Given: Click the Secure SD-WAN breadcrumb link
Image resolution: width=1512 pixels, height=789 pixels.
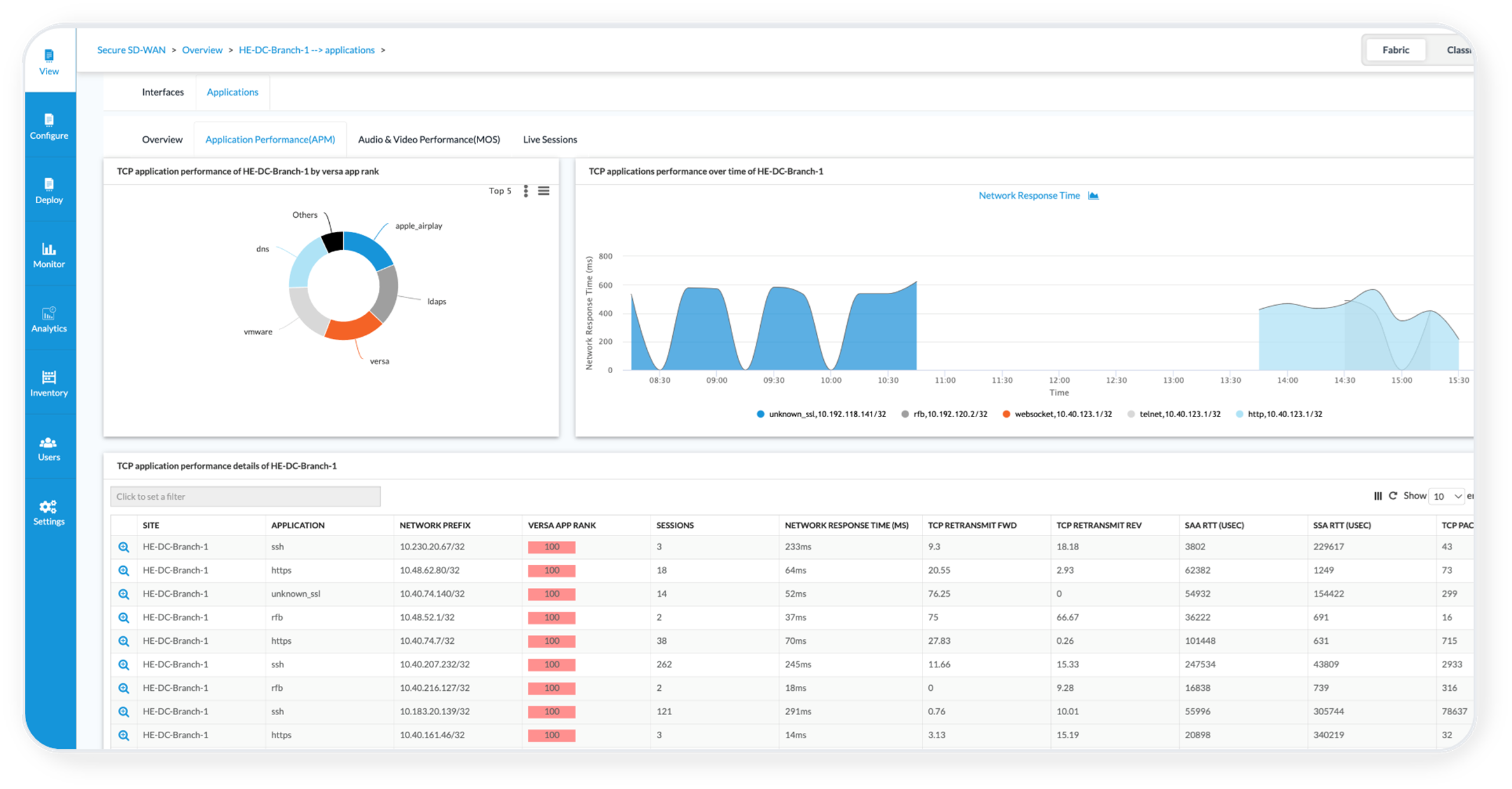Looking at the screenshot, I should (x=131, y=50).
